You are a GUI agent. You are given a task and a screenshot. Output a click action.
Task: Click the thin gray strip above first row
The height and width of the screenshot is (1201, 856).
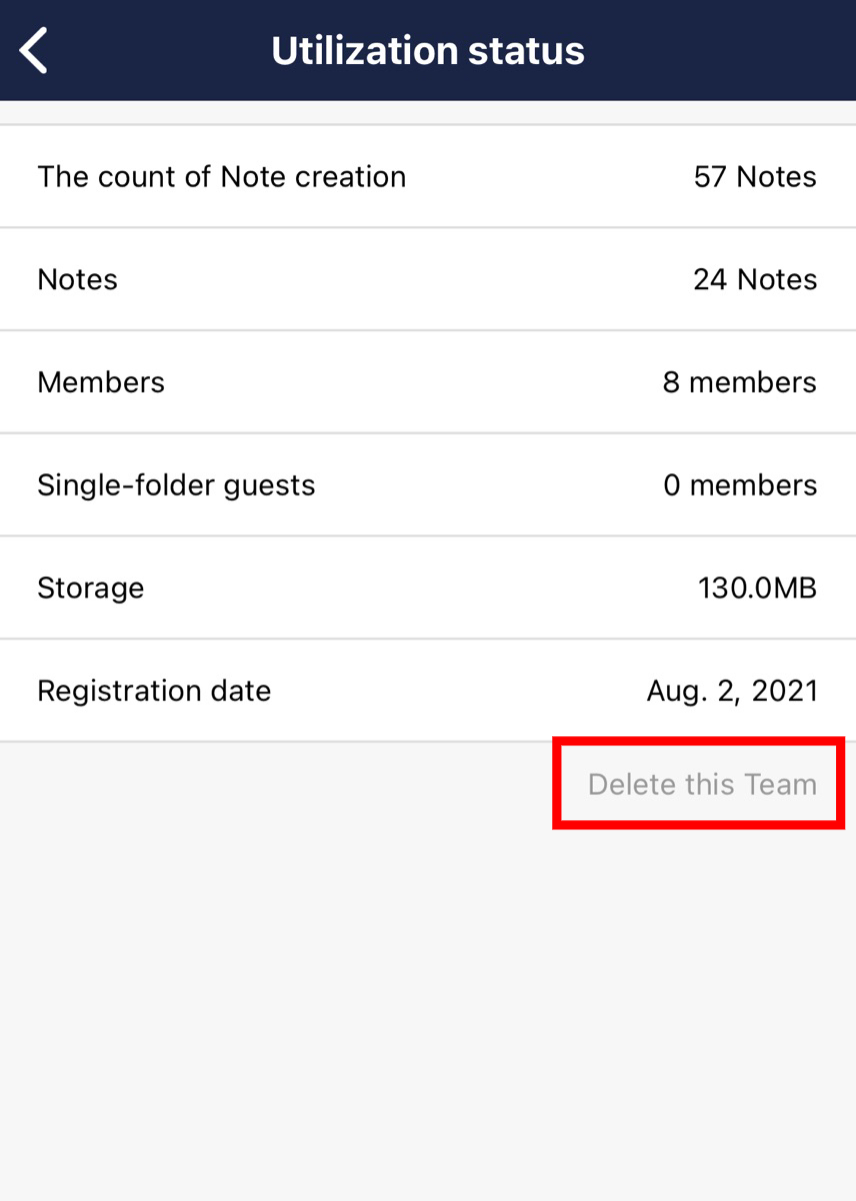coord(428,113)
